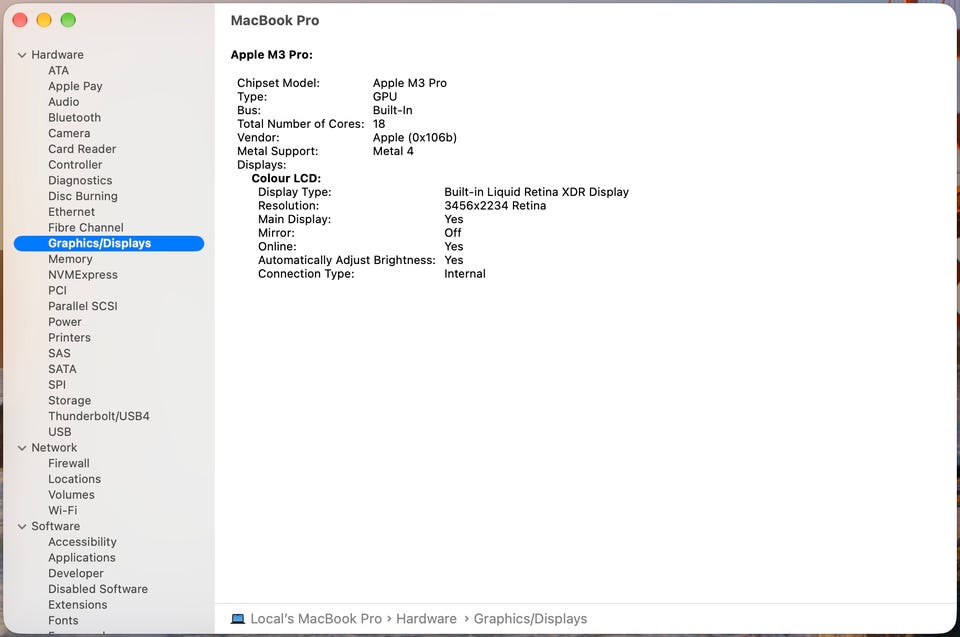The image size is (960, 637).
Task: Select Camera in the sidebar
Action: pyautogui.click(x=69, y=134)
